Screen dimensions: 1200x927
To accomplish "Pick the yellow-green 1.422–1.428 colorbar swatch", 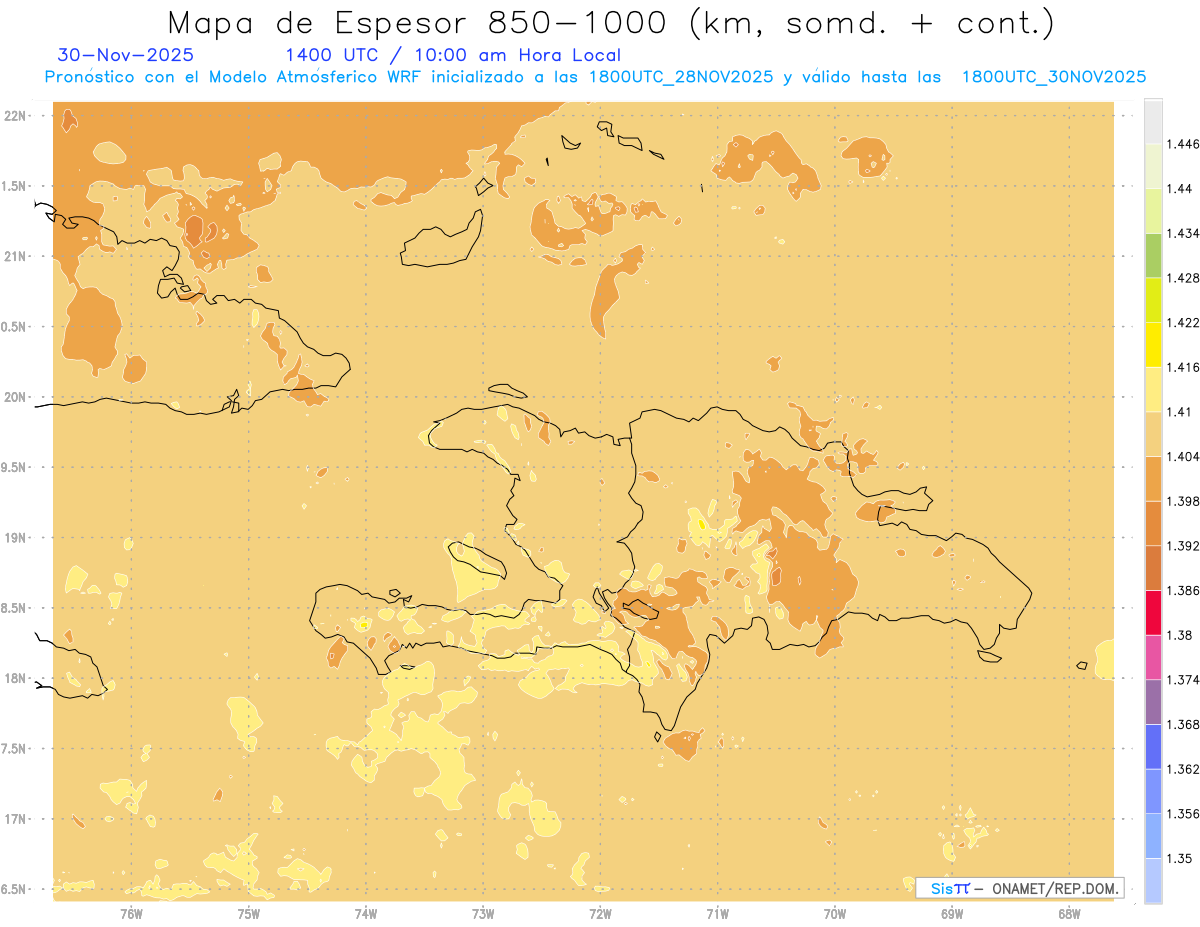I will [x=1153, y=300].
